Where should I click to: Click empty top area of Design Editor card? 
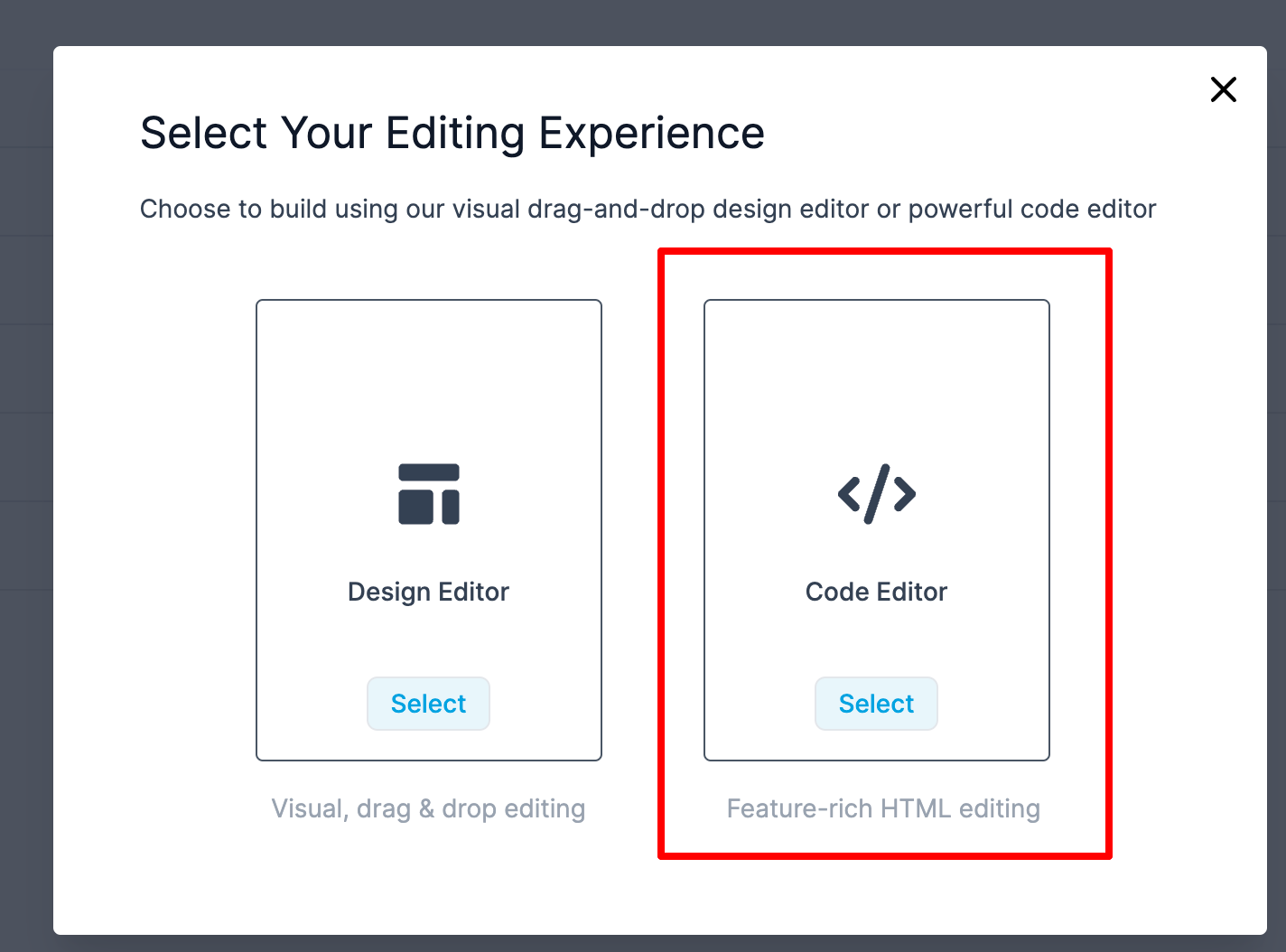[429, 370]
